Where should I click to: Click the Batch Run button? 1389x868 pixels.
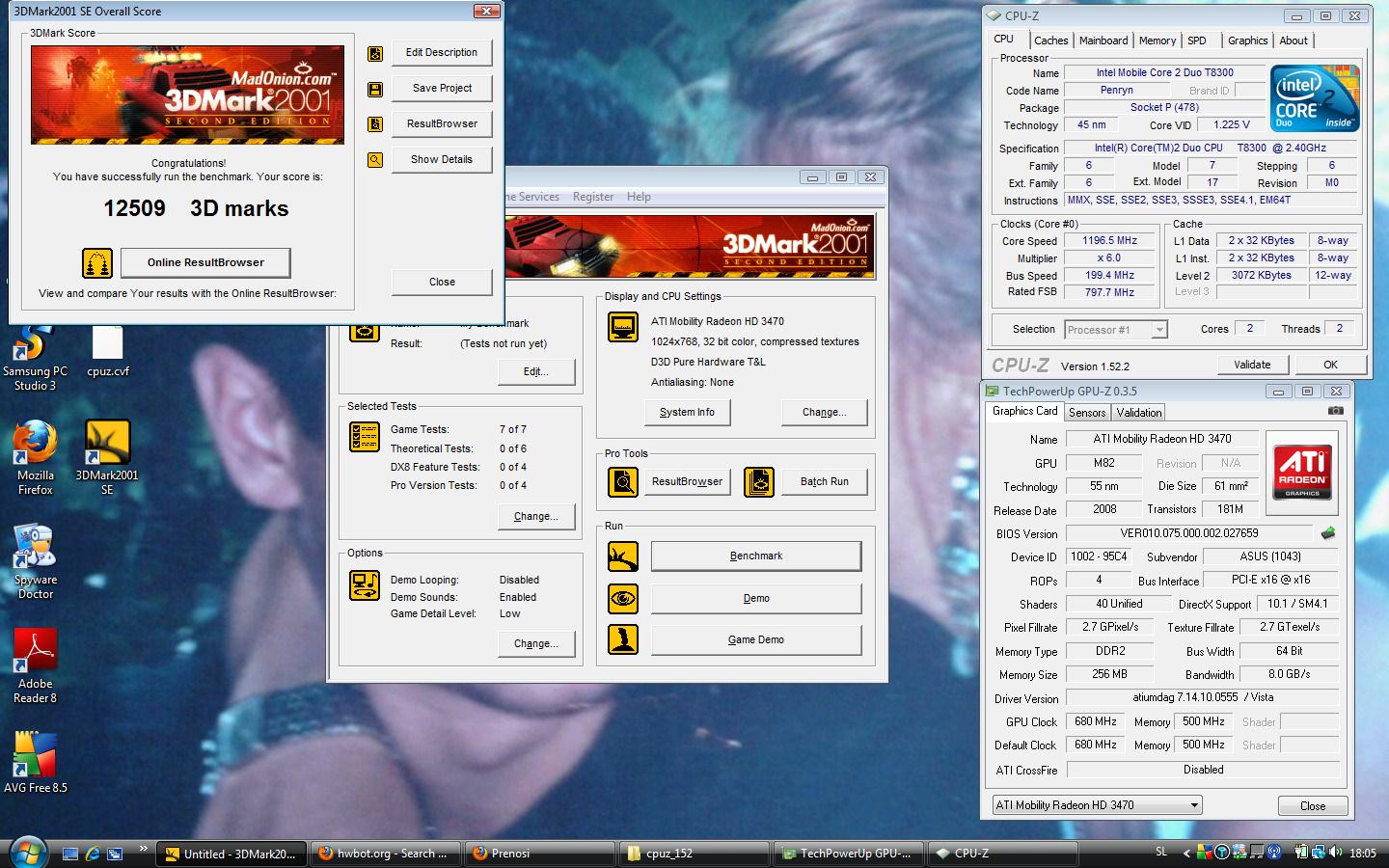tap(825, 482)
